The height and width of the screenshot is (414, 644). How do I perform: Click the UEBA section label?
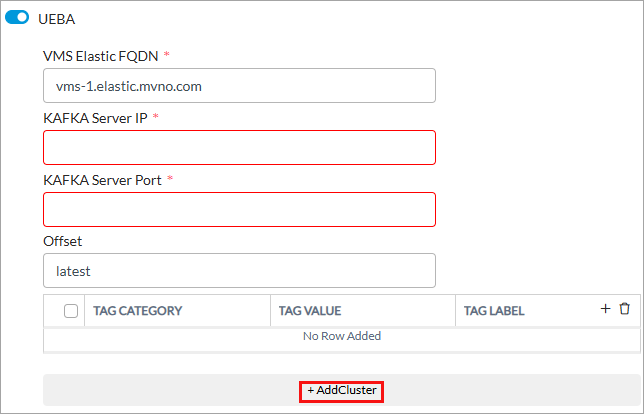pos(56,18)
